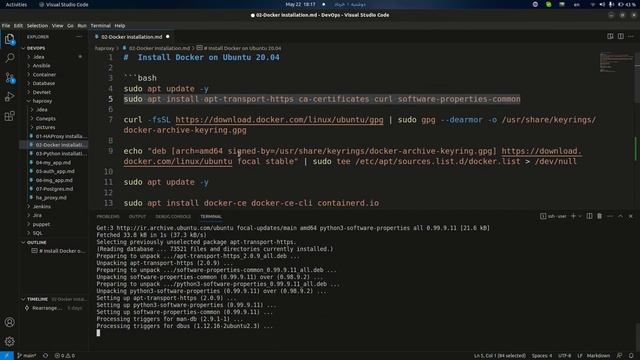Maximize the panel with caret icon
Viewport: 640px width, 360px height.
620,216
